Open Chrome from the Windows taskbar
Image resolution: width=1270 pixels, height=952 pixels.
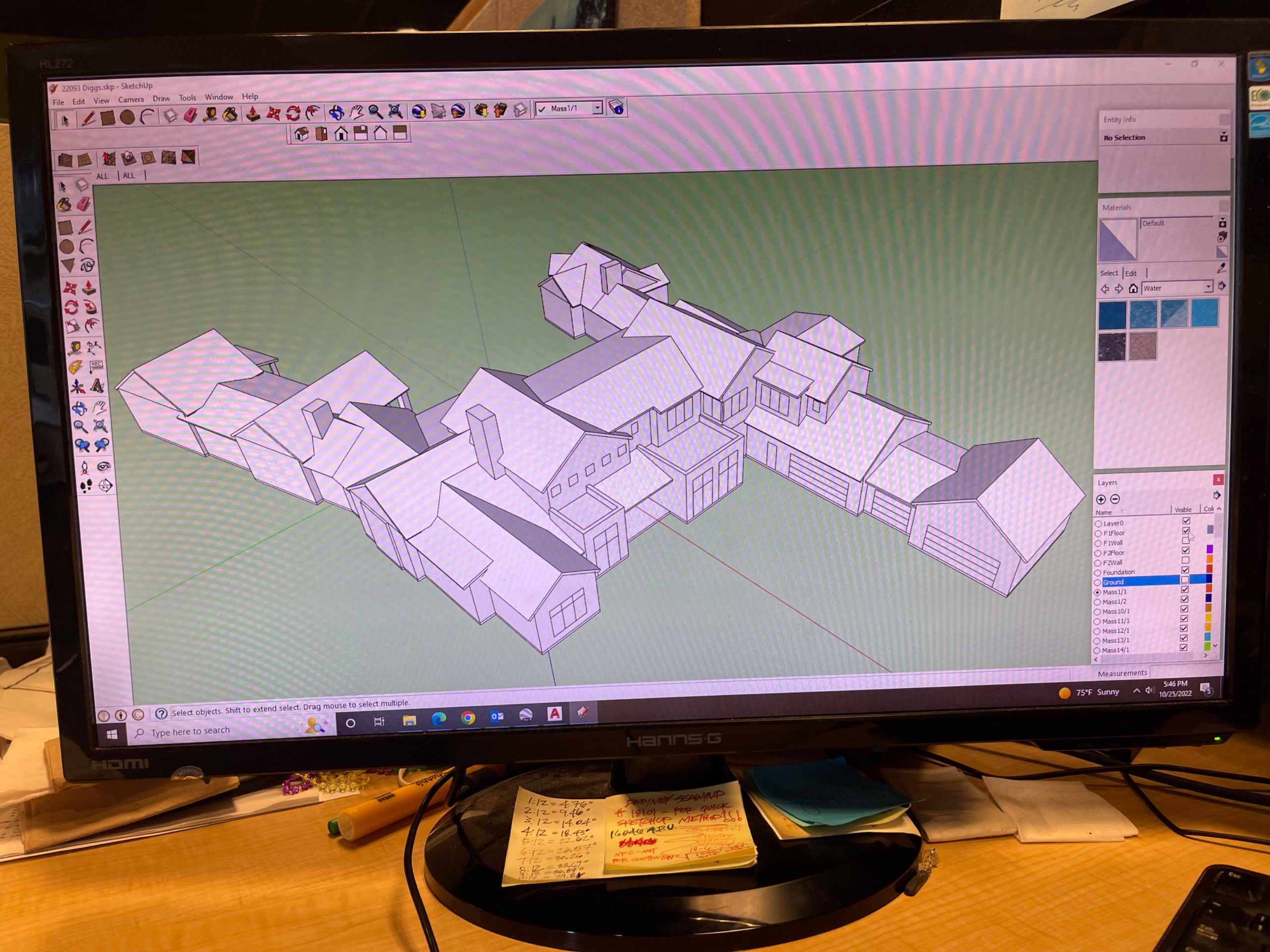[x=468, y=718]
